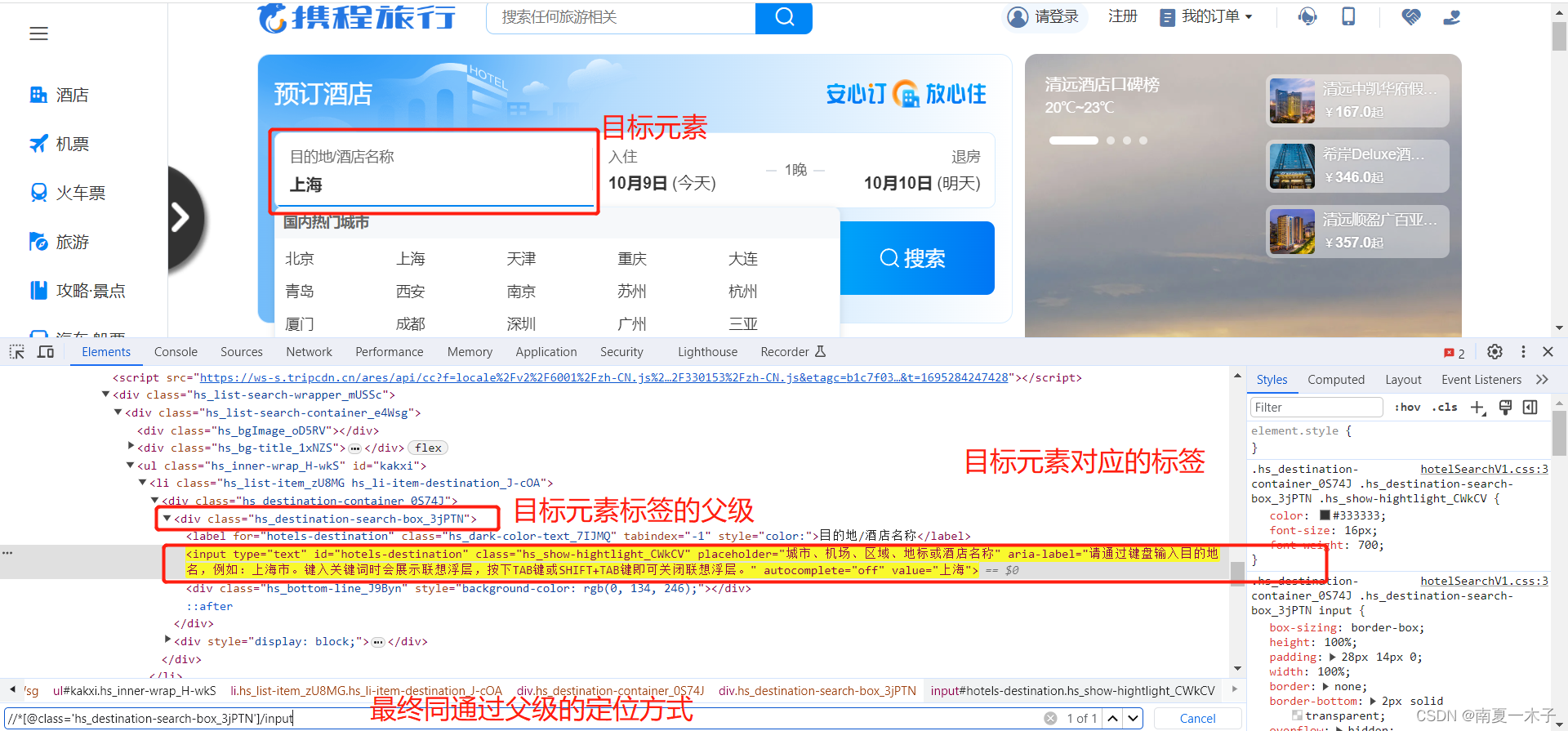Open DevTools settings gear

pyautogui.click(x=1494, y=352)
